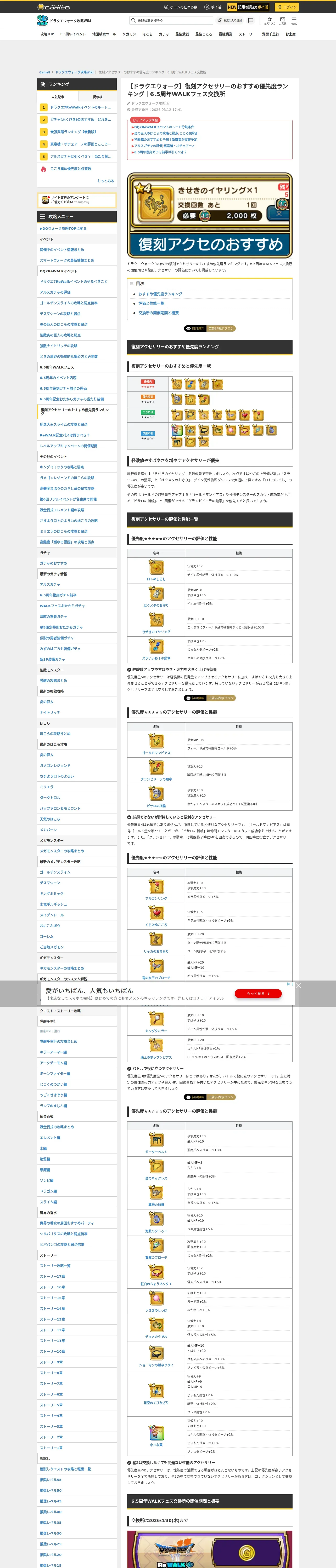336x1568 pixels.
Task: Click 6.5周年復刻ガチャ前半は引くべき pickup link
Action: [x=160, y=152]
